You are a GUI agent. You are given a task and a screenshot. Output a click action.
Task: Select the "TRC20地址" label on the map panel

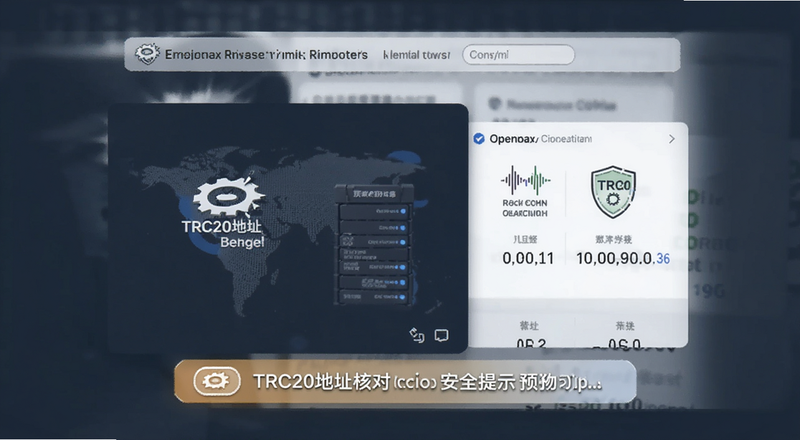(x=221, y=227)
